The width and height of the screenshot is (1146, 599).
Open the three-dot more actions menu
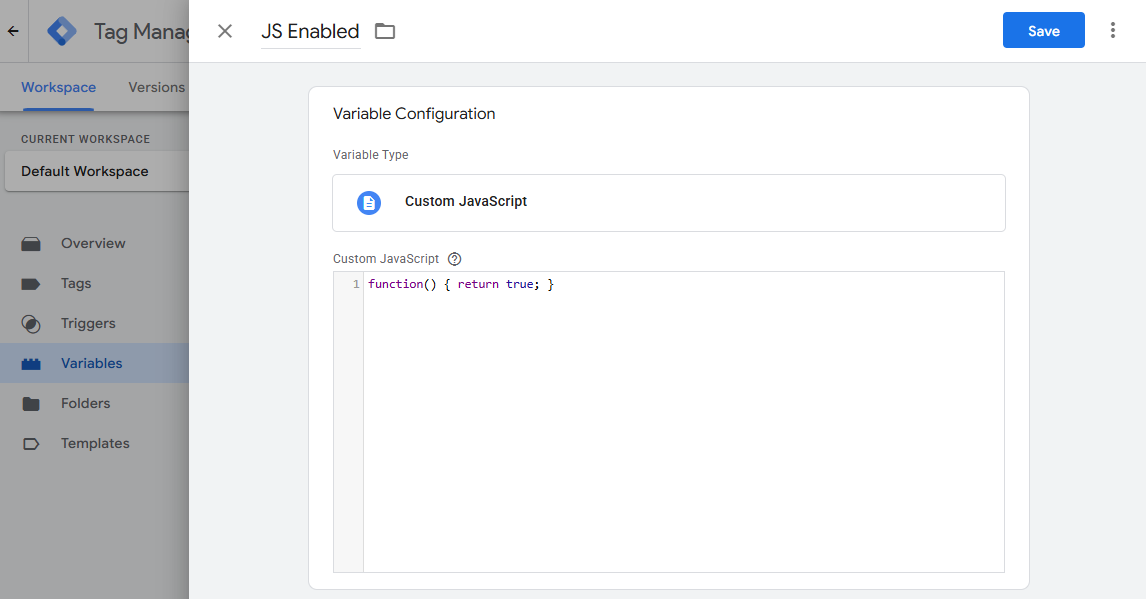1112,30
